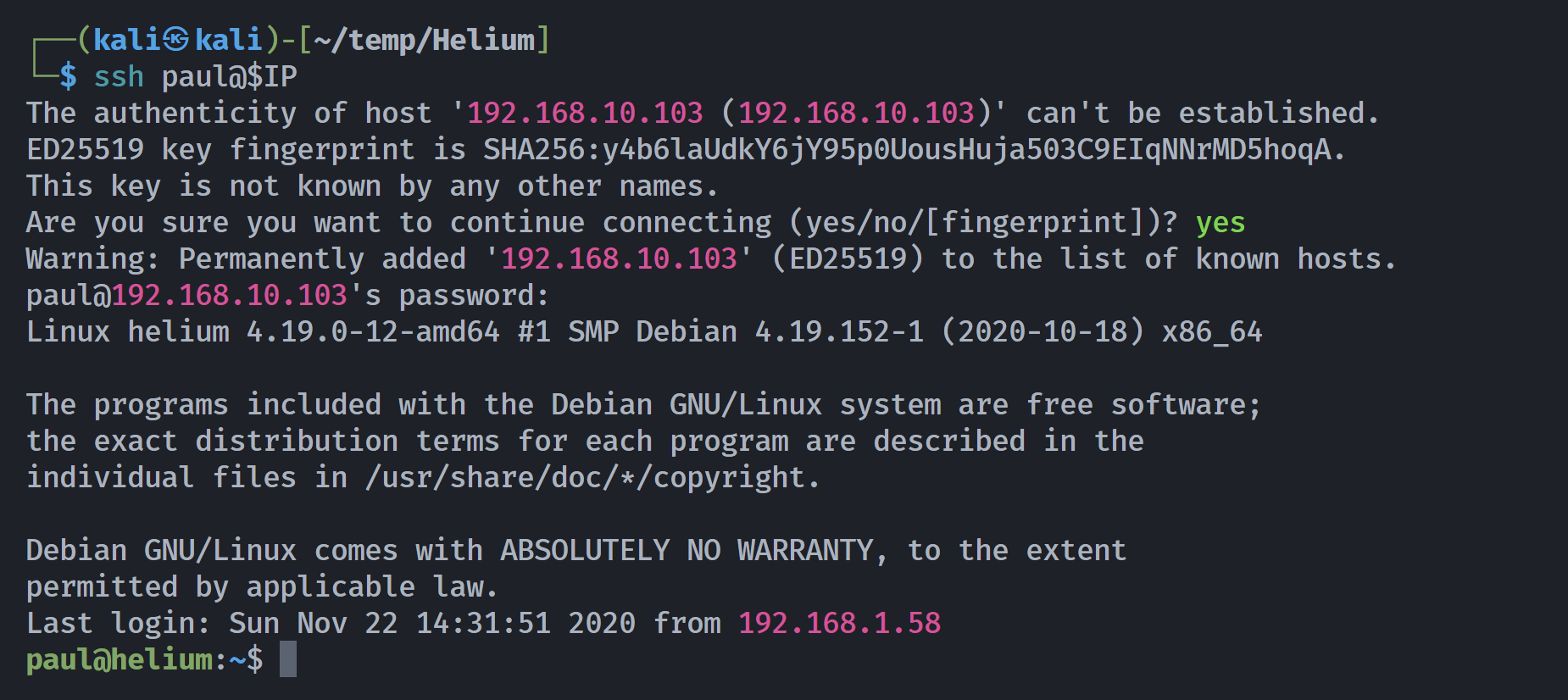Click the dollar sign on the kali prompt
Image resolution: width=1568 pixels, height=700 pixels.
pos(68,77)
